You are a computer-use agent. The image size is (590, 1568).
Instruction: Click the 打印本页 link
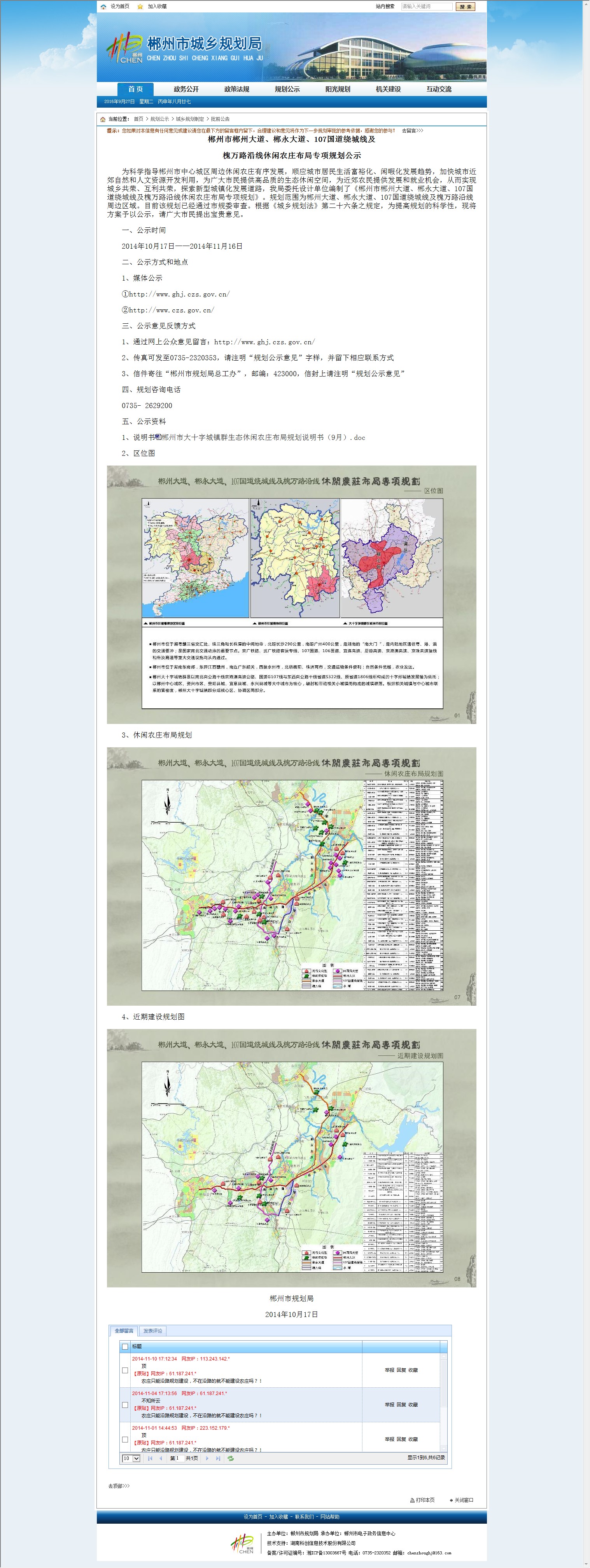(x=425, y=1500)
